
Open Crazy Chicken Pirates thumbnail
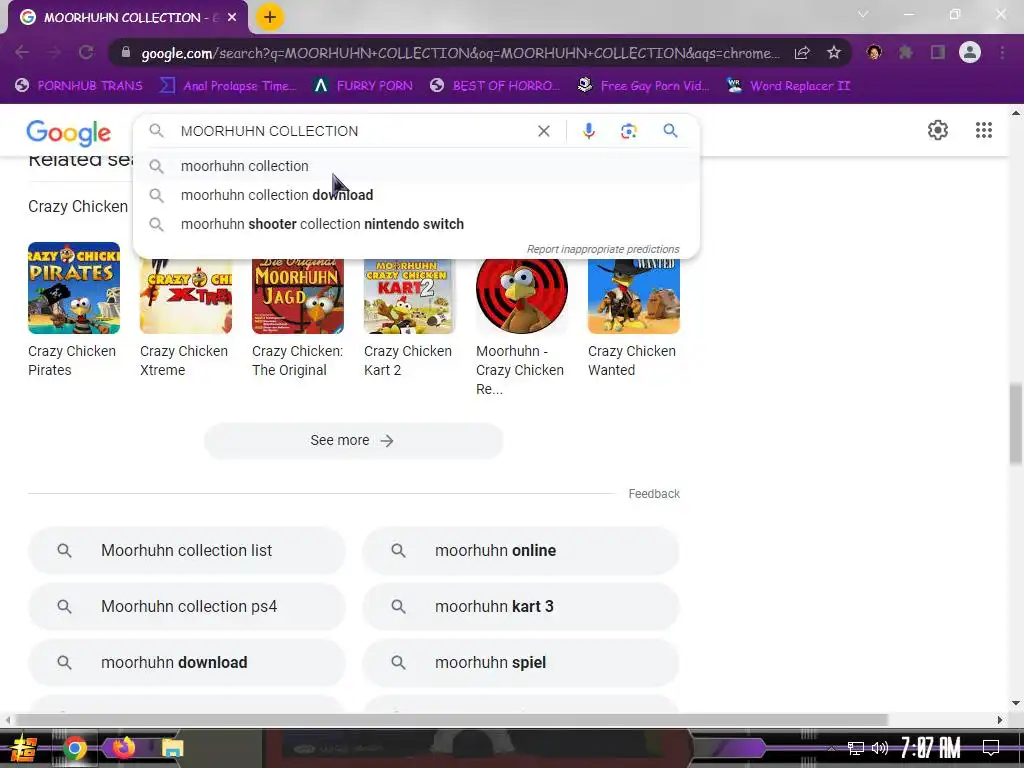tap(74, 288)
